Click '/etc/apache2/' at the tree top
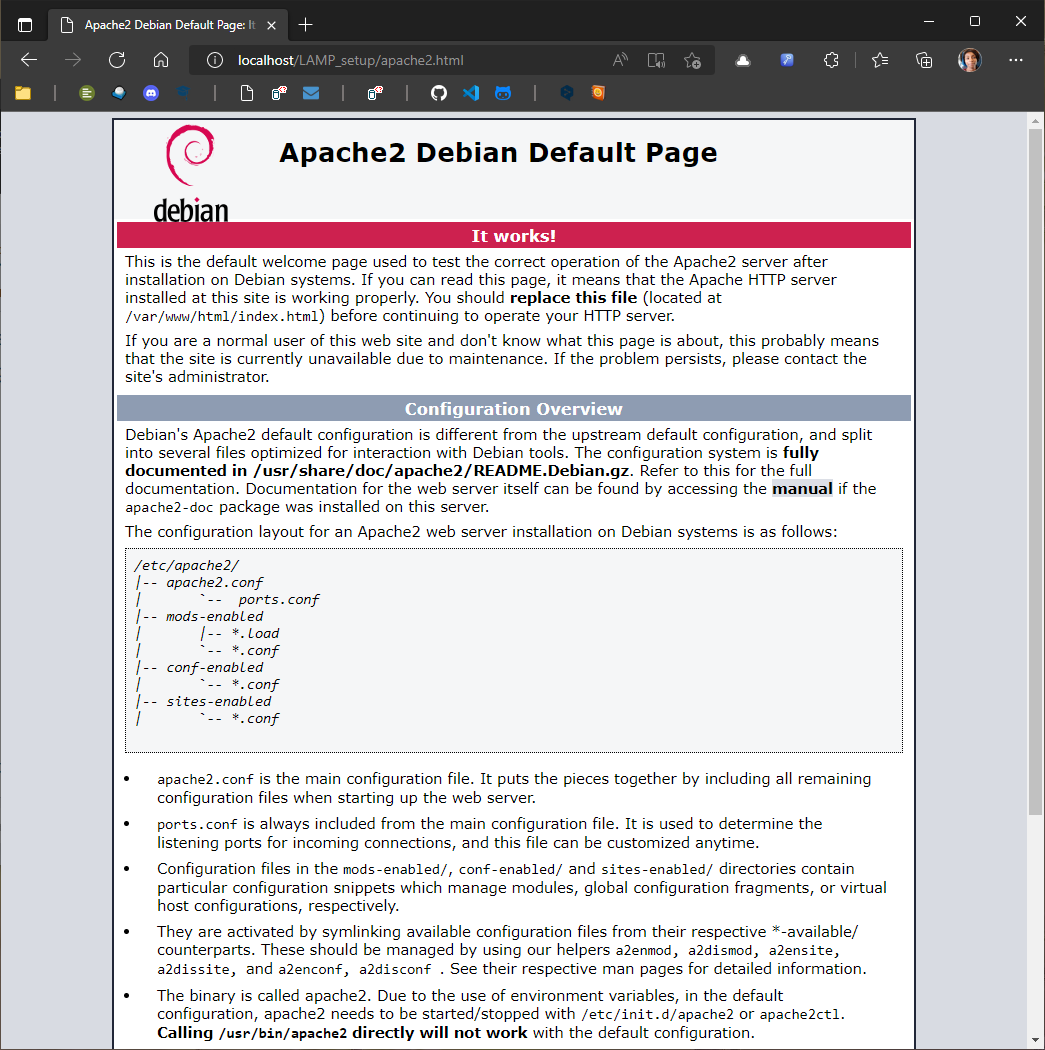The width and height of the screenshot is (1045, 1050). [x=186, y=566]
